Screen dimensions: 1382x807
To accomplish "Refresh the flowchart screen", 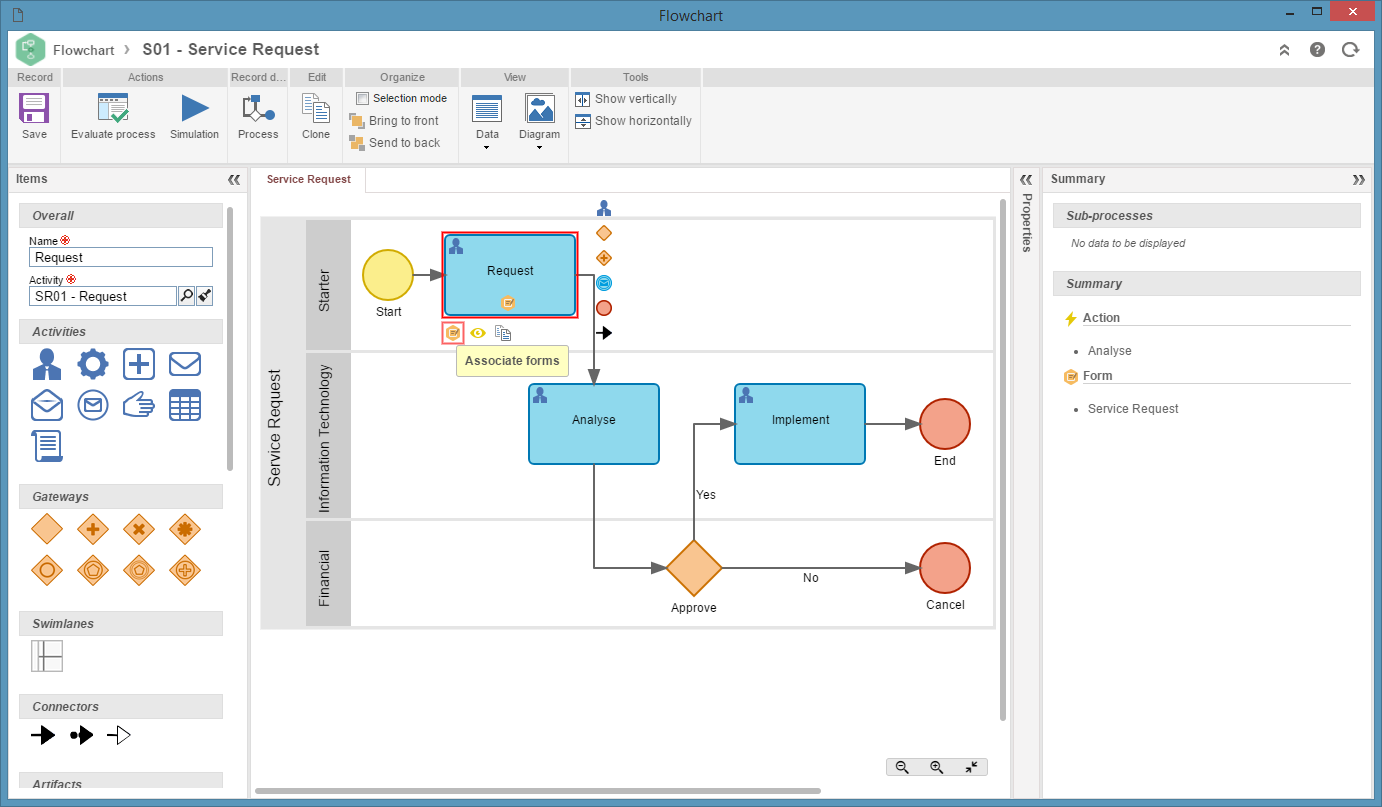I will pos(1351,49).
